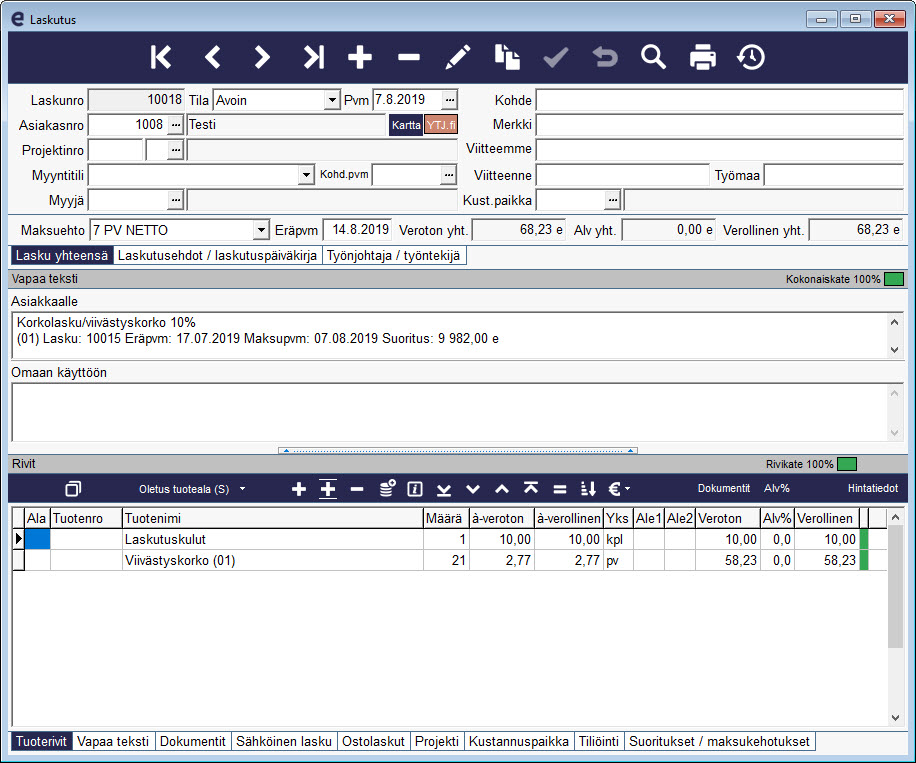Remove the selected row with minus
The image size is (916, 763).
point(357,489)
